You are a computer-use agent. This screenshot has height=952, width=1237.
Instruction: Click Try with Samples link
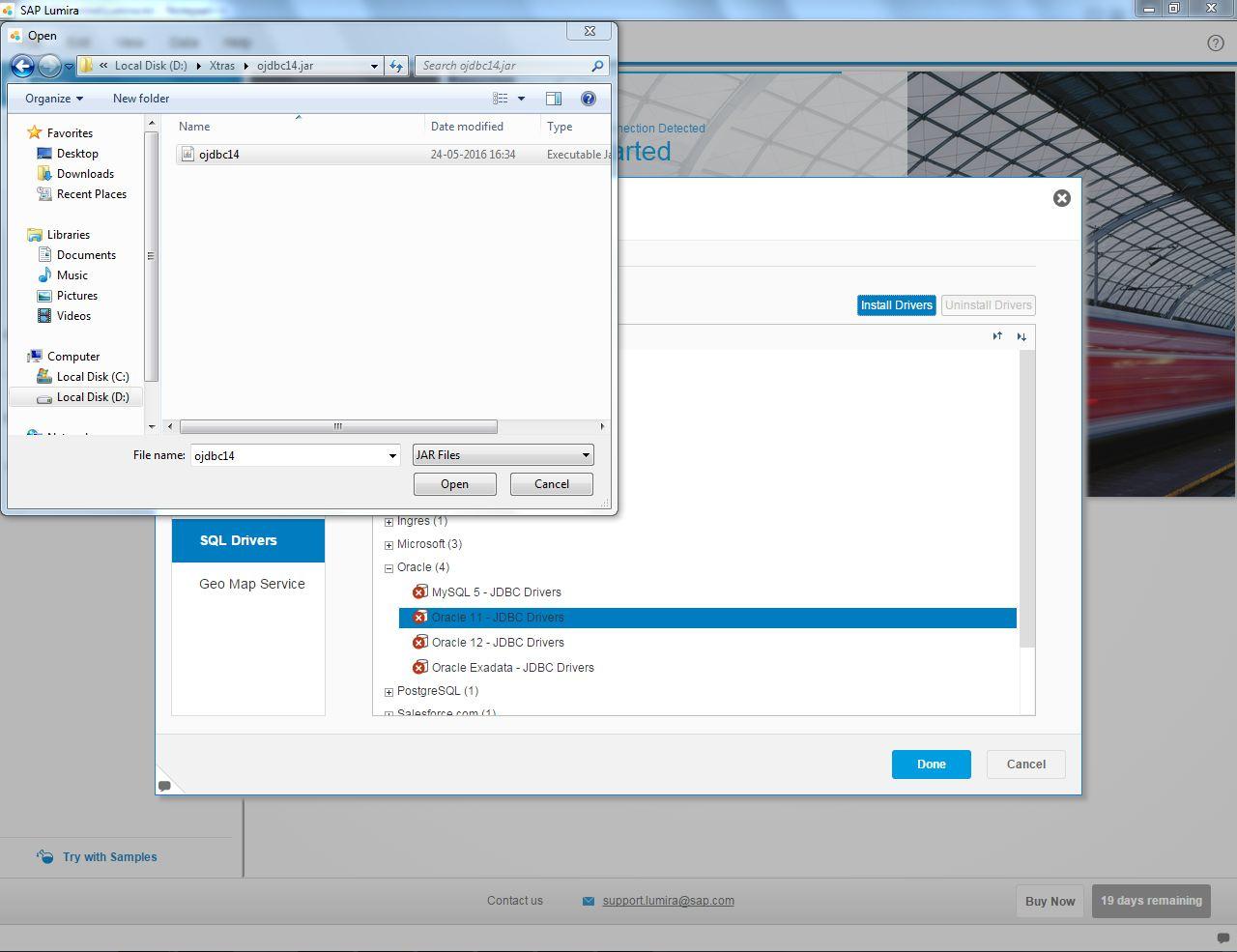click(109, 857)
